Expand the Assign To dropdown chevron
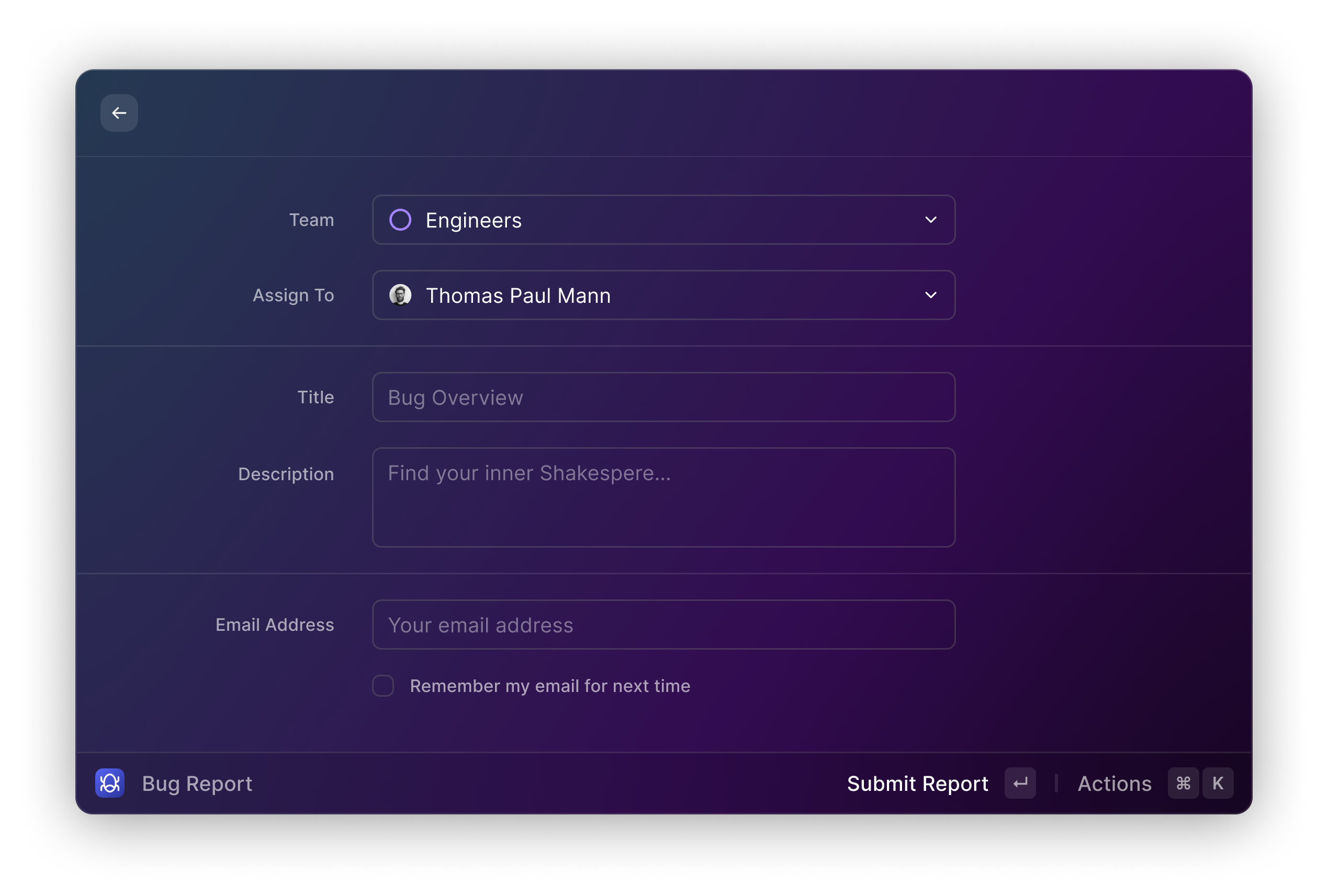 [x=930, y=295]
